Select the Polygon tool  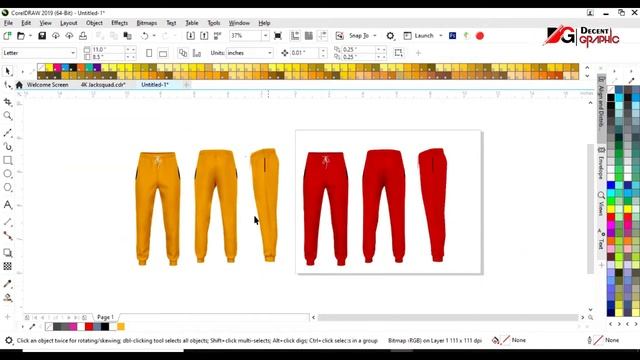click(8, 188)
